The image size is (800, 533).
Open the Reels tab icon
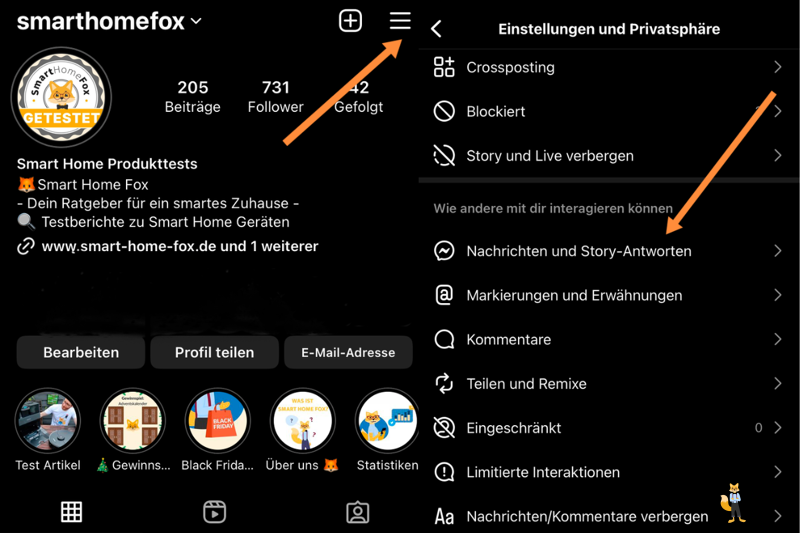(214, 512)
